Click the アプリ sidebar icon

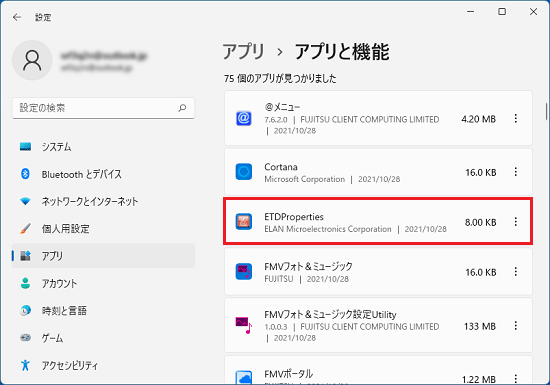25,256
